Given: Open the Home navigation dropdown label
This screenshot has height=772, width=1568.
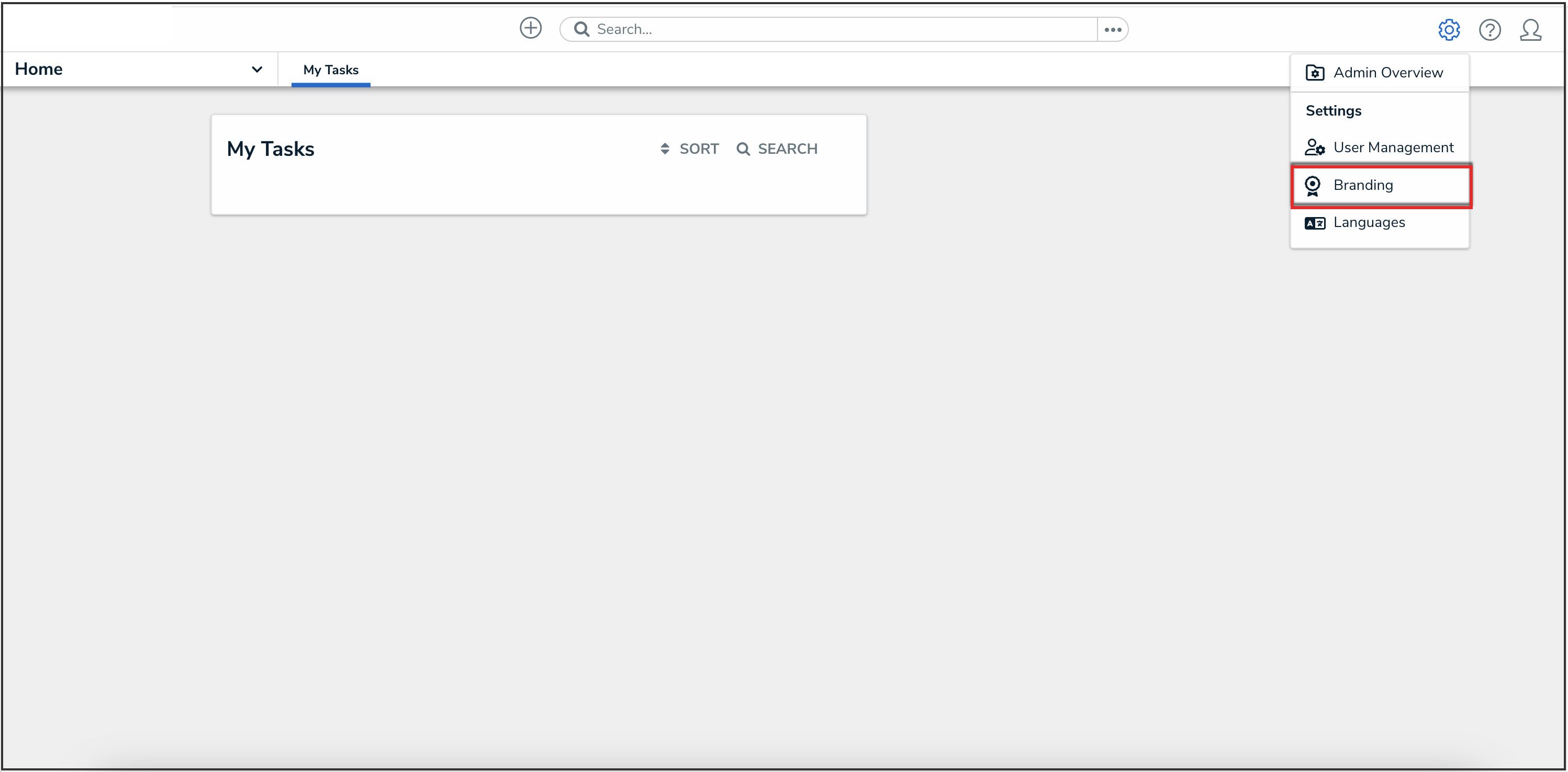Looking at the screenshot, I should coord(39,69).
